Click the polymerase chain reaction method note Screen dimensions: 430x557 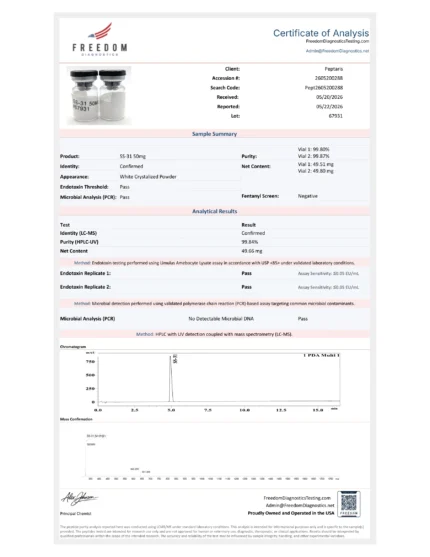(x=214, y=303)
